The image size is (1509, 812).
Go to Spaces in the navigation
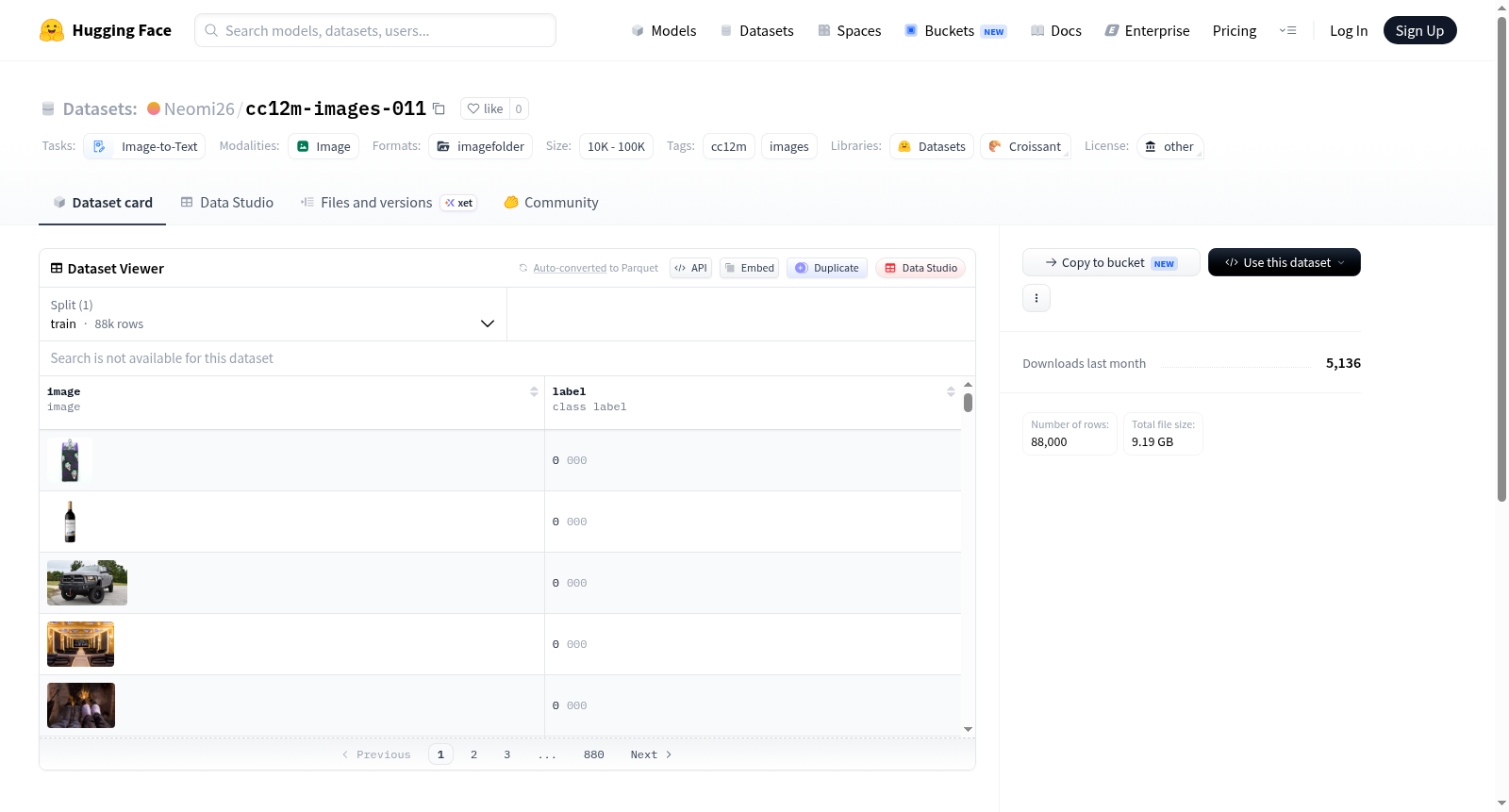click(x=850, y=30)
